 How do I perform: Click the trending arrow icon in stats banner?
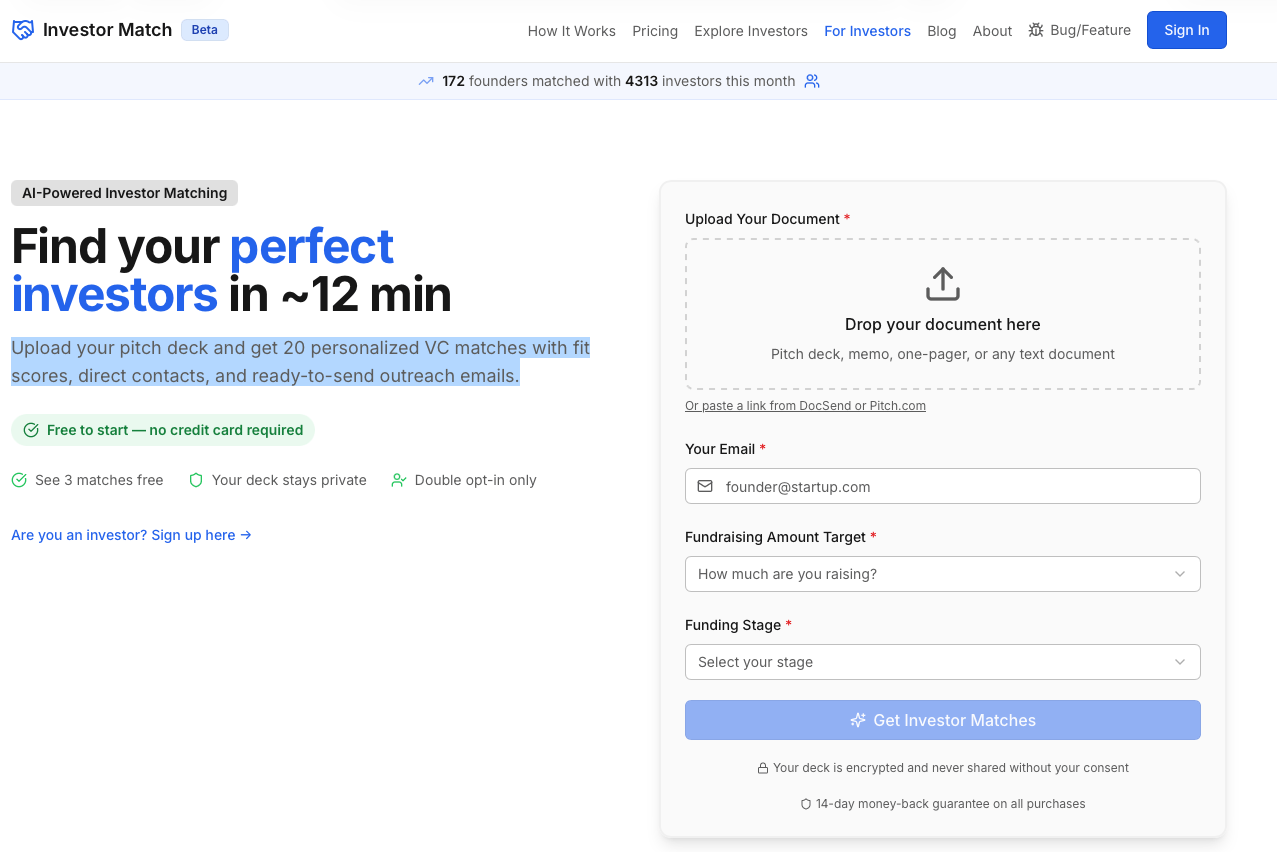click(x=426, y=81)
